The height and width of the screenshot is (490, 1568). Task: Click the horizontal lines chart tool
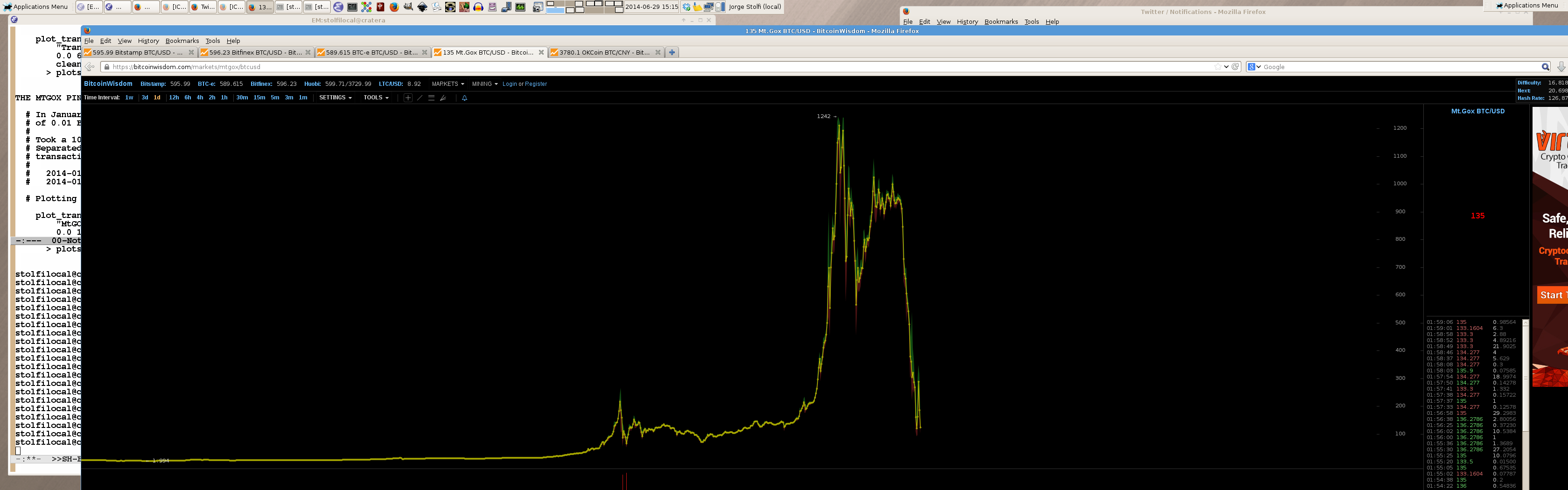[x=431, y=98]
